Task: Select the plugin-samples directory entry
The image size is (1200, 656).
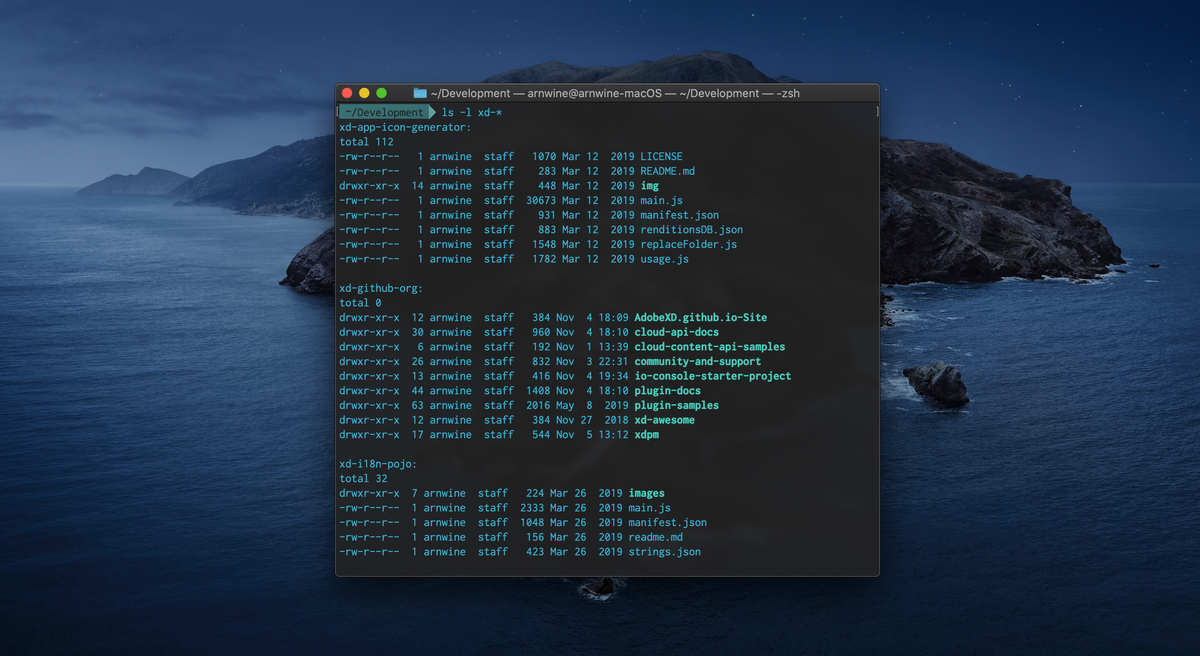Action: pos(676,406)
